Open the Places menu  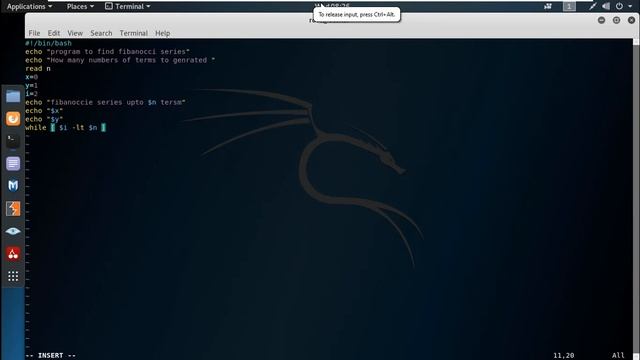pos(80,7)
